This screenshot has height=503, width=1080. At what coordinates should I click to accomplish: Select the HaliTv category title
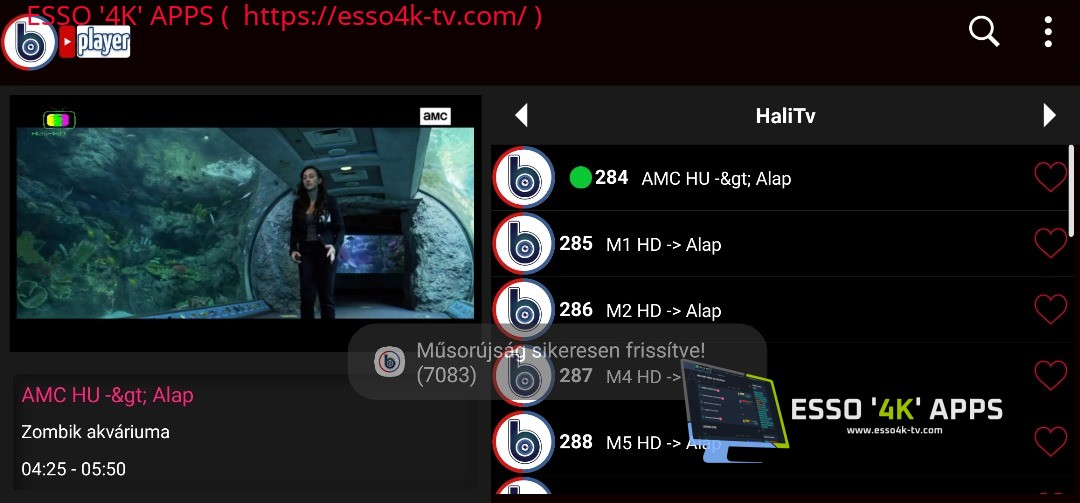click(x=785, y=116)
